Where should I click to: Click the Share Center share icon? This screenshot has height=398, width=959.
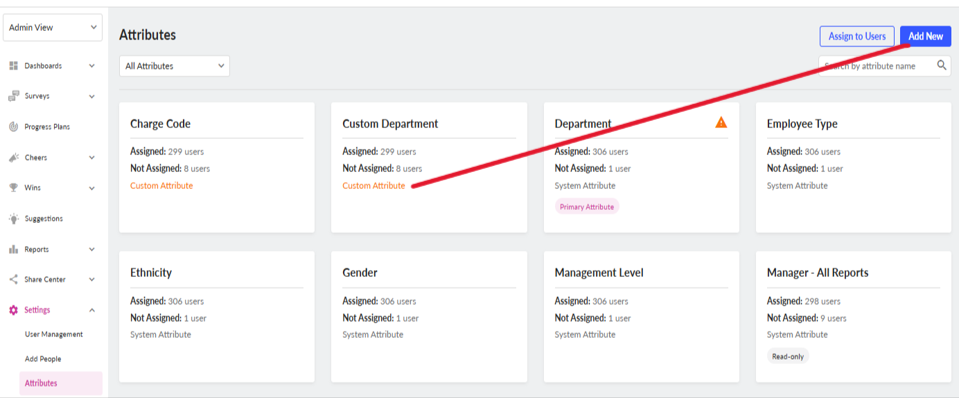(x=13, y=279)
